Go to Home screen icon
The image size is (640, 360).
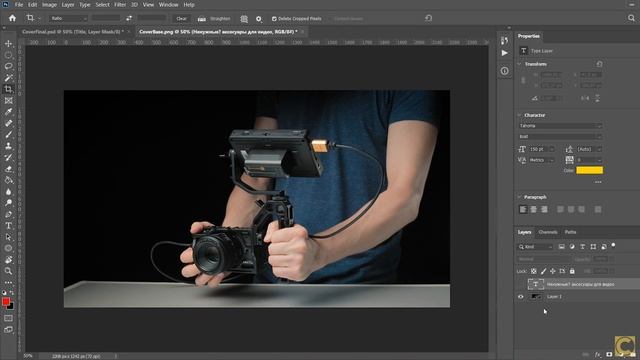pos(12,18)
